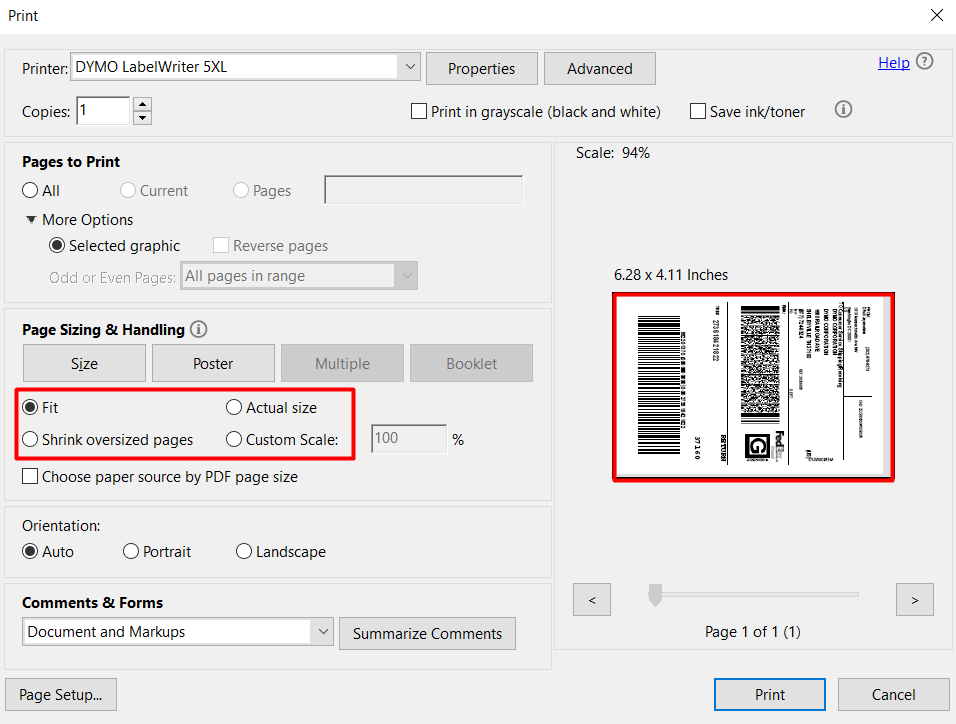This screenshot has height=724, width=956.
Task: Click the Pages range input field
Action: [423, 189]
